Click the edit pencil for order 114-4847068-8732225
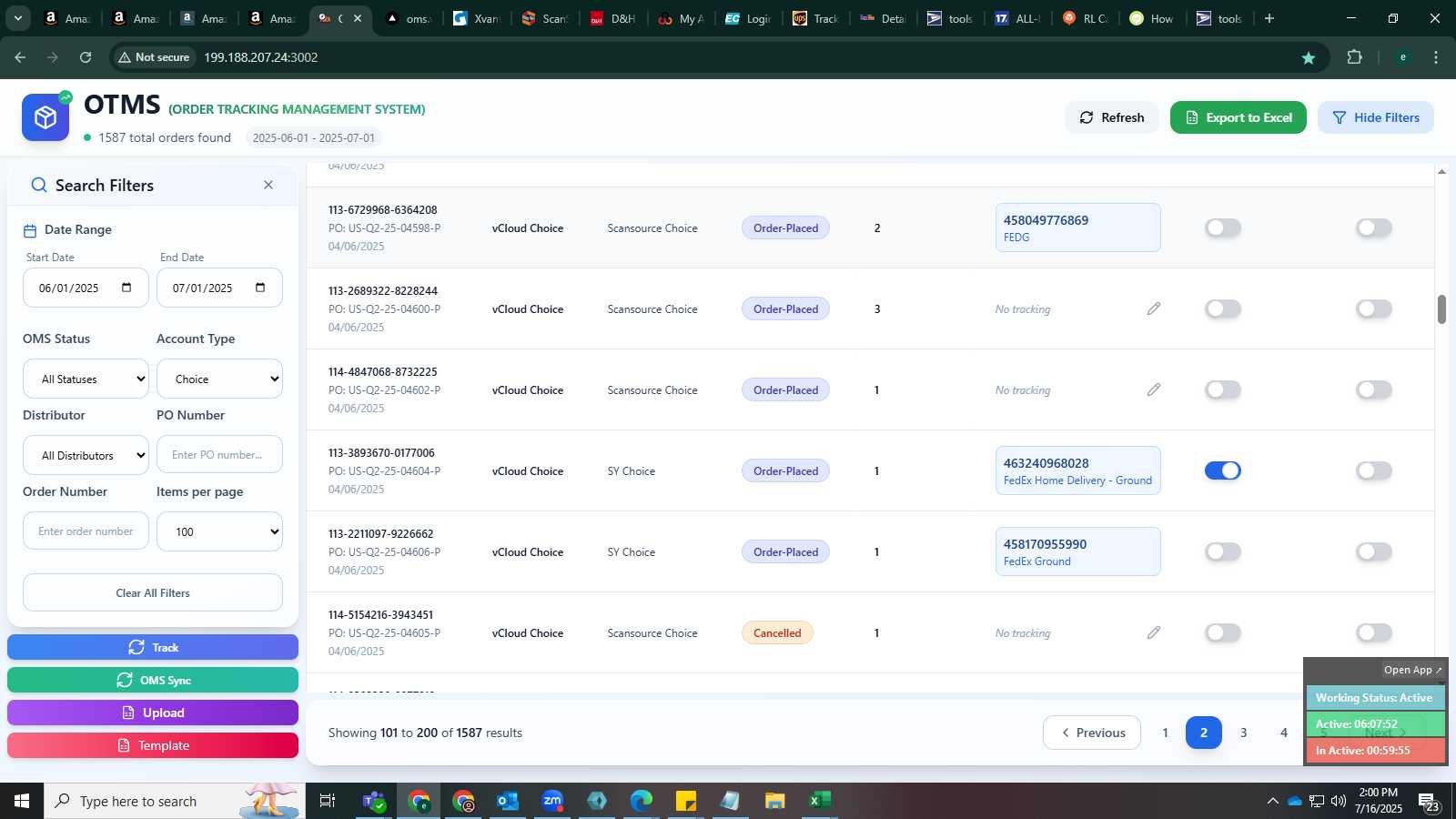 pos(1154,389)
